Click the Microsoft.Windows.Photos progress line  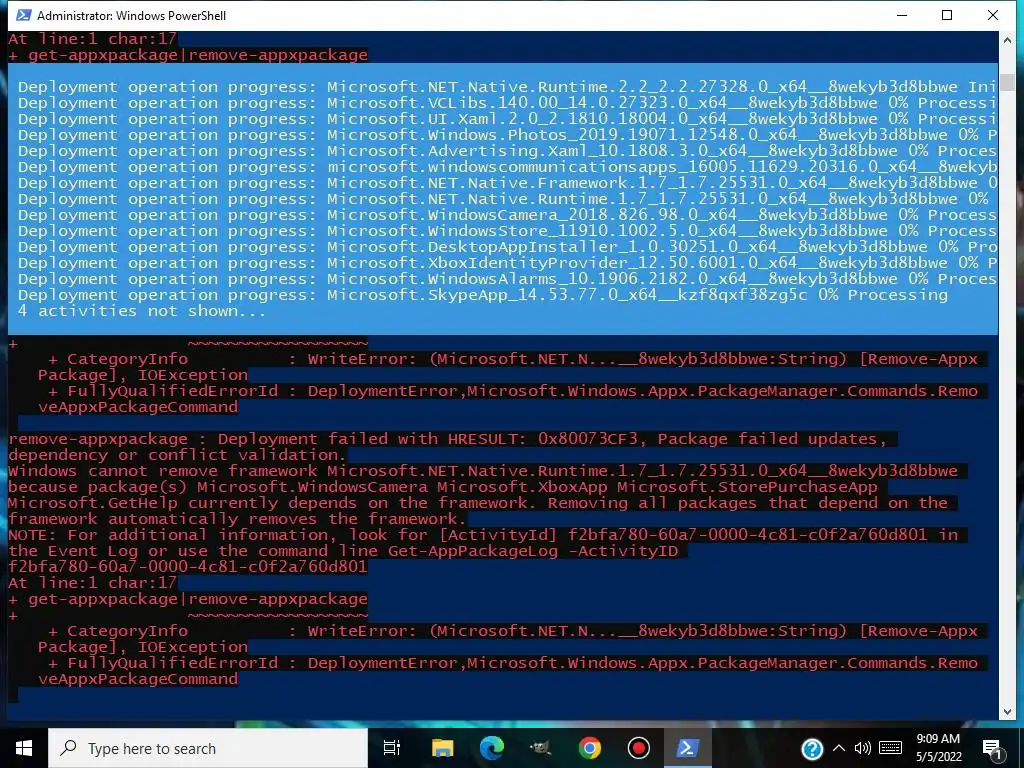(507, 135)
